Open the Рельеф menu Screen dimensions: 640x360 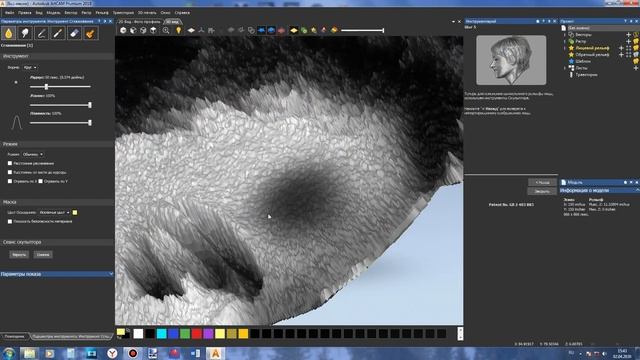tap(102, 13)
